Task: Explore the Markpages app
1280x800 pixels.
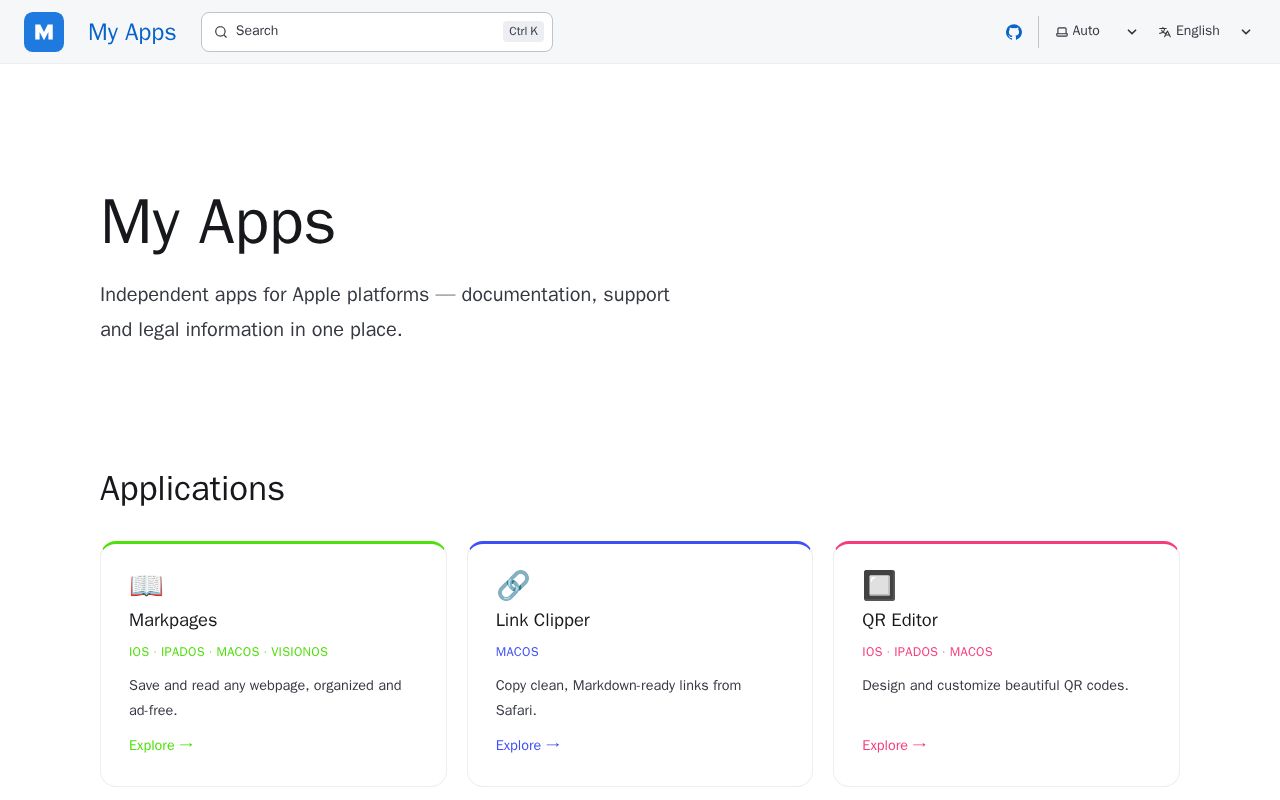Action: [x=161, y=745]
